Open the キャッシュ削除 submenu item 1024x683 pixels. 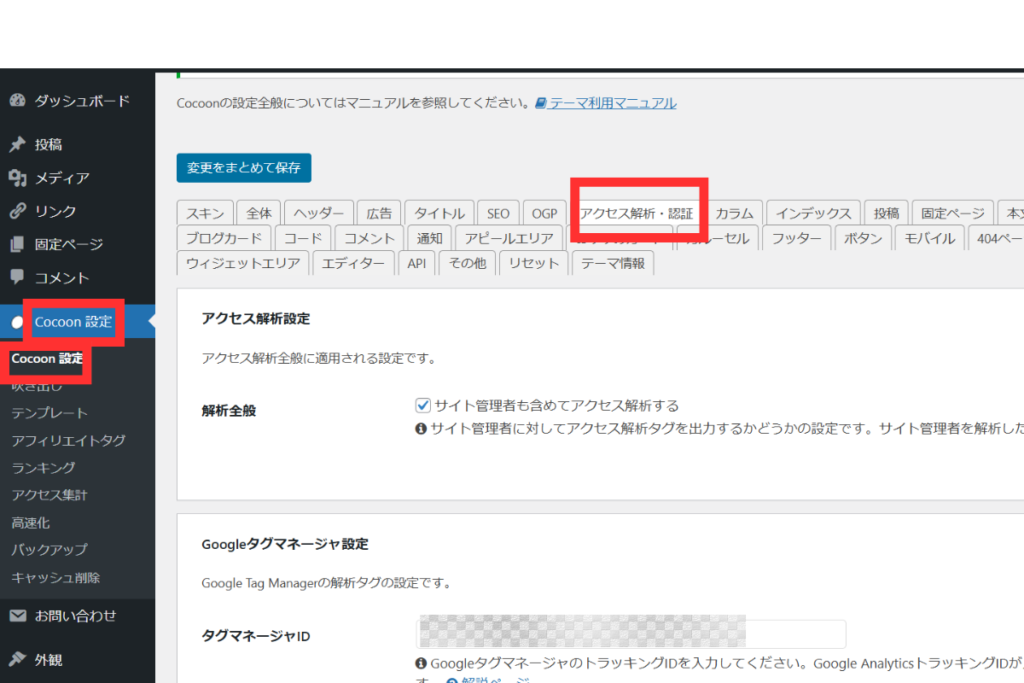56,578
